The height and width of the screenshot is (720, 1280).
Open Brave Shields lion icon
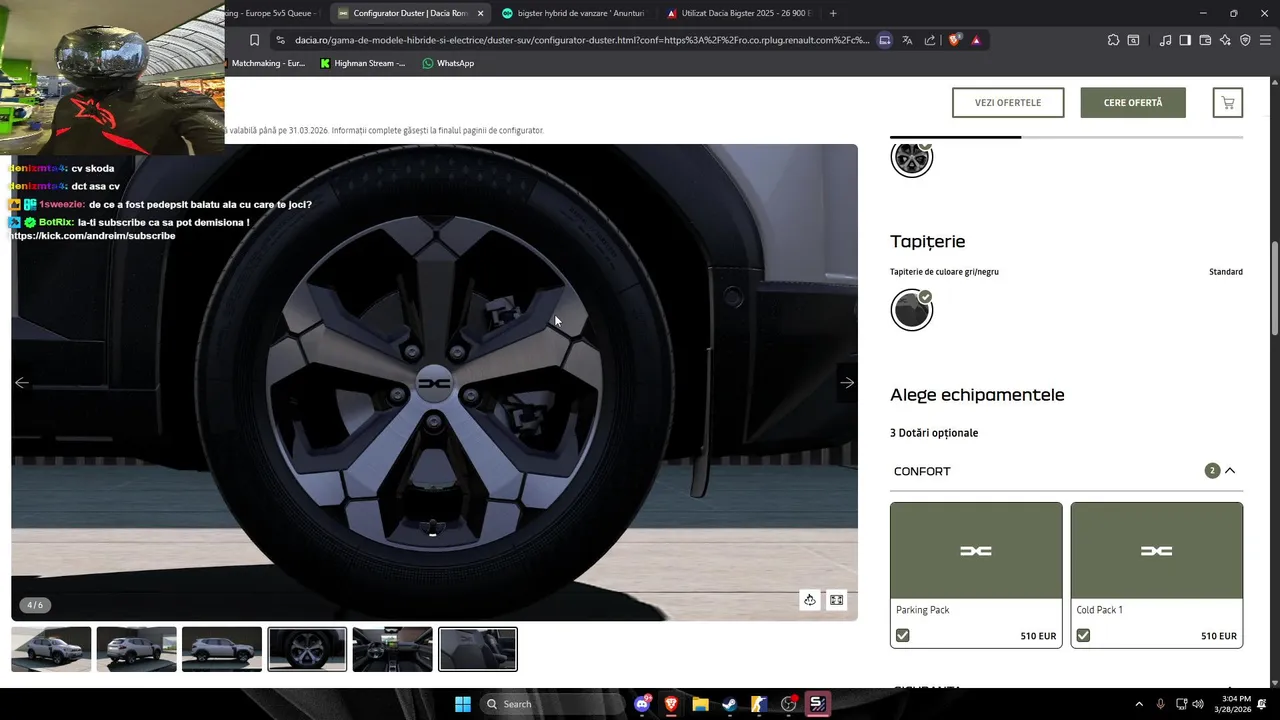[x=955, y=40]
